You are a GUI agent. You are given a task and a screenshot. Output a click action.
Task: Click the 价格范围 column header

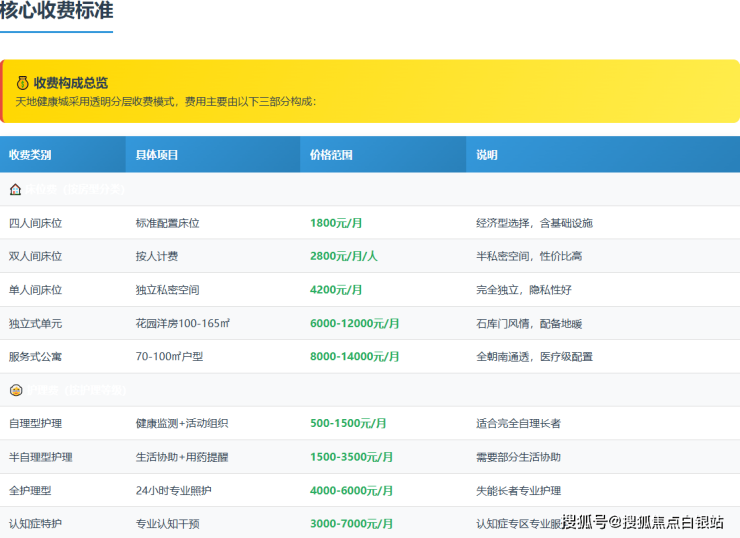331,155
